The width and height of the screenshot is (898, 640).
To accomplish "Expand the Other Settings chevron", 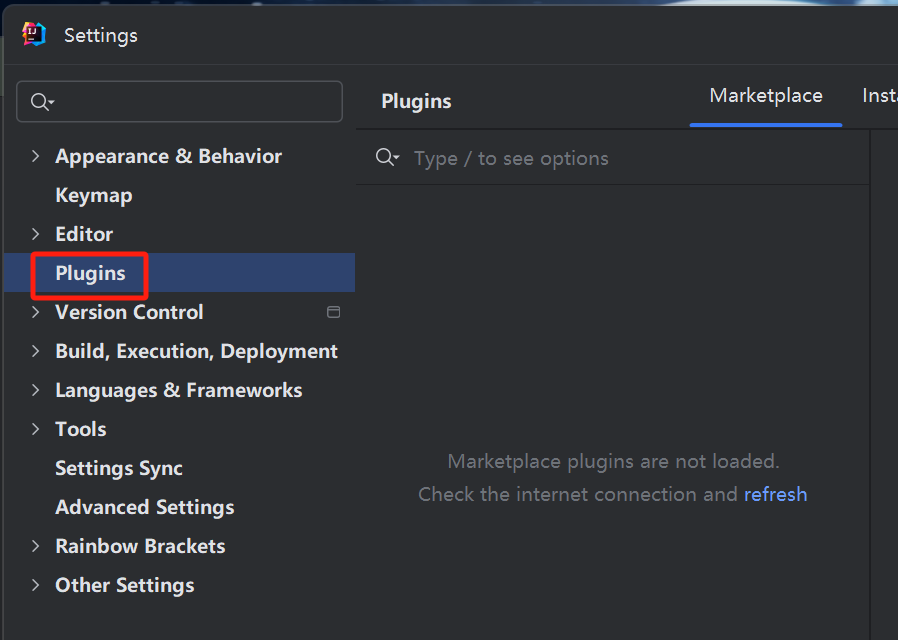I will [x=36, y=585].
